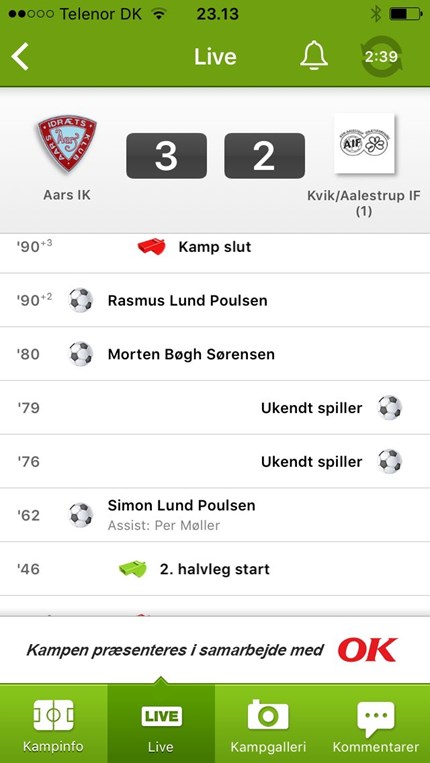Tap the green whistle icon at 2. halvleg start

pyautogui.click(x=132, y=568)
